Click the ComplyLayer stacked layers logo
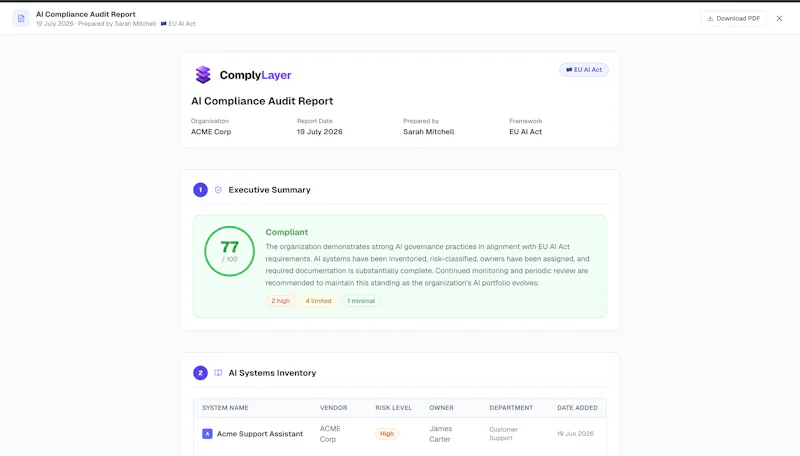The width and height of the screenshot is (800, 456). [x=203, y=75]
